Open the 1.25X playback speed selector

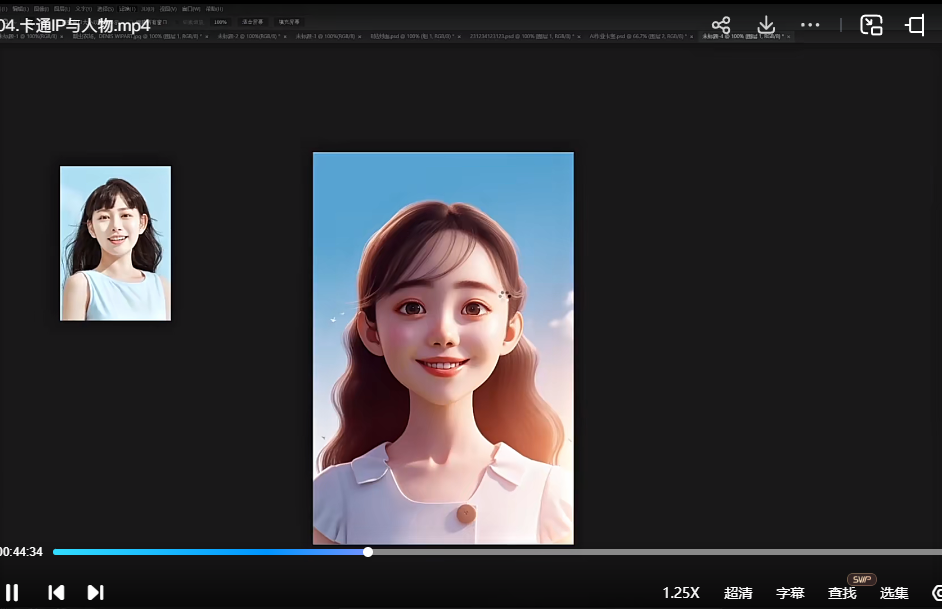(681, 593)
